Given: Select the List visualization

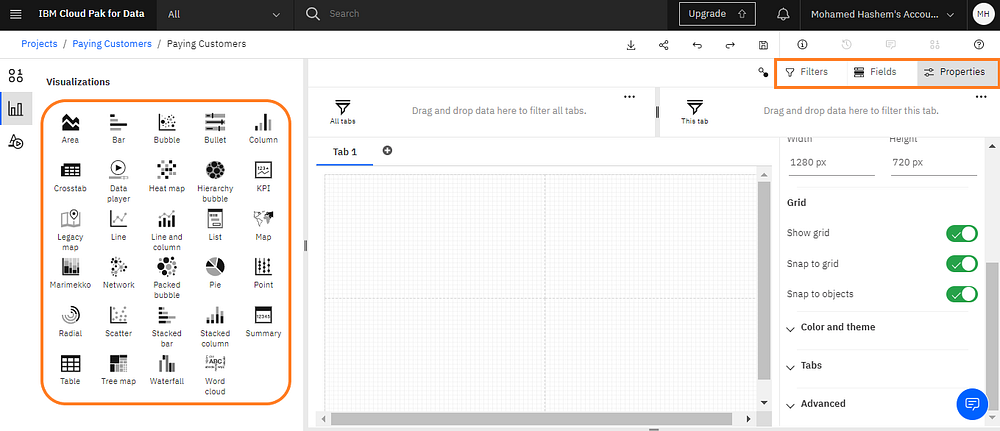Looking at the screenshot, I should [x=215, y=225].
